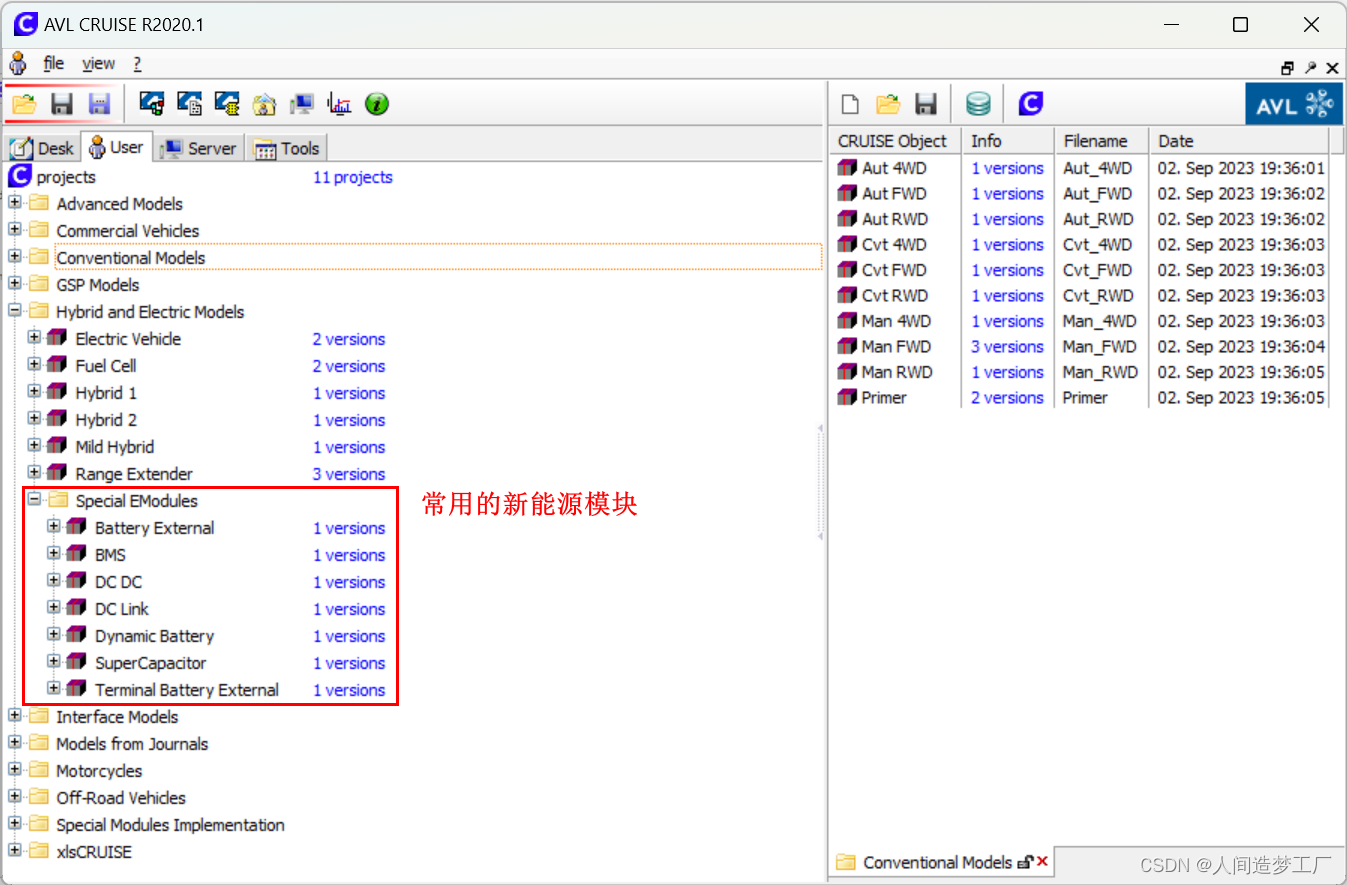The image size is (1347, 885).
Task: Click the green database cylinder icon
Action: coord(978,103)
